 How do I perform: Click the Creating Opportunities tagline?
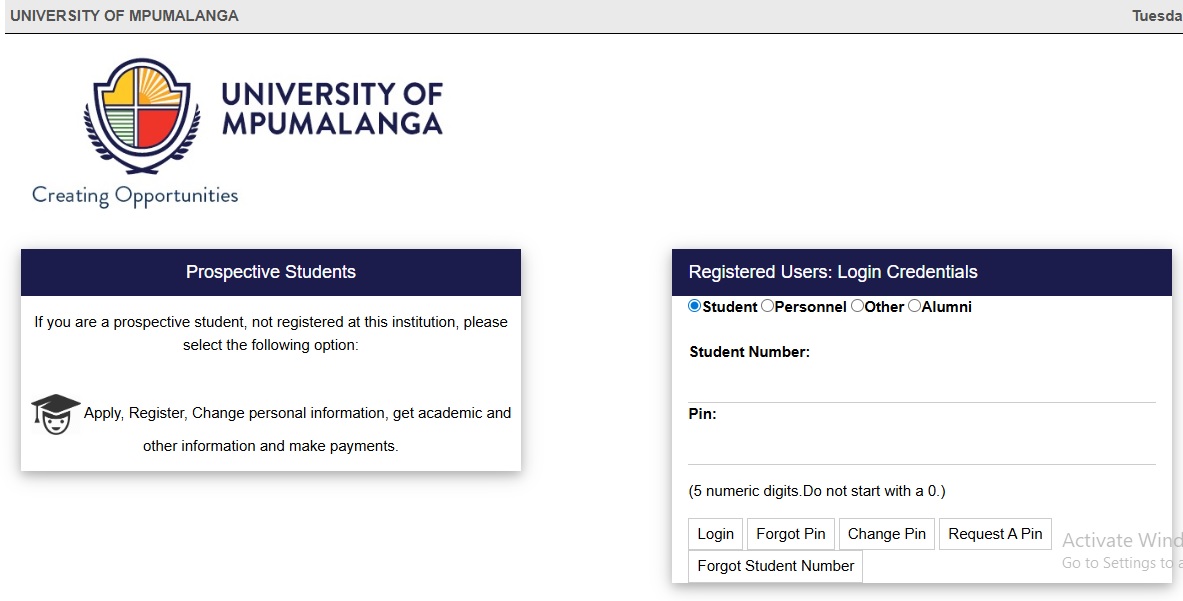[x=135, y=195]
